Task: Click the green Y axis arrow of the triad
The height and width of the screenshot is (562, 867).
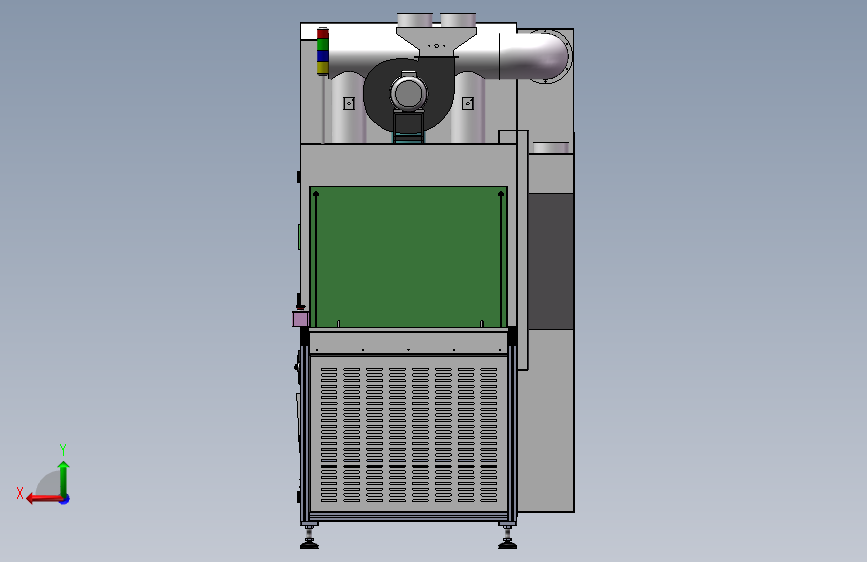Action: pos(64,478)
